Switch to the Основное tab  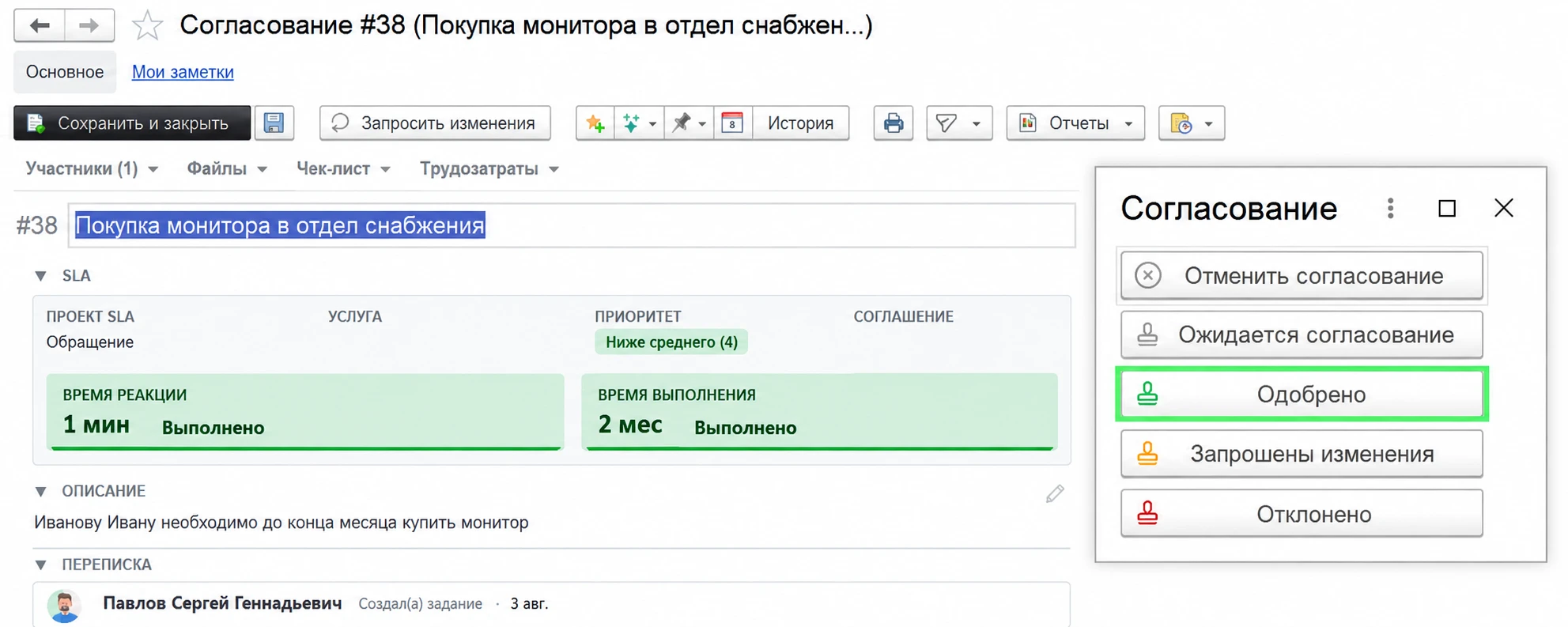tap(65, 72)
